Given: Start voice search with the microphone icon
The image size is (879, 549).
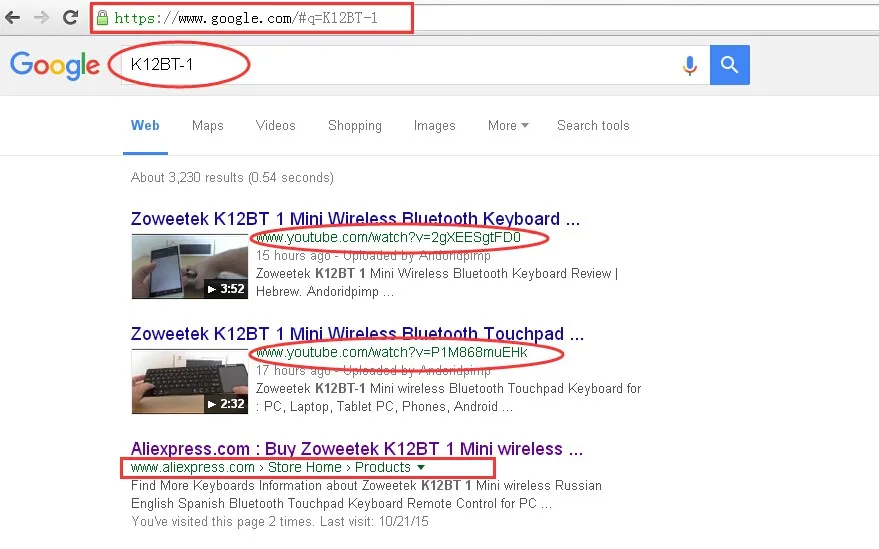Looking at the screenshot, I should 690,66.
